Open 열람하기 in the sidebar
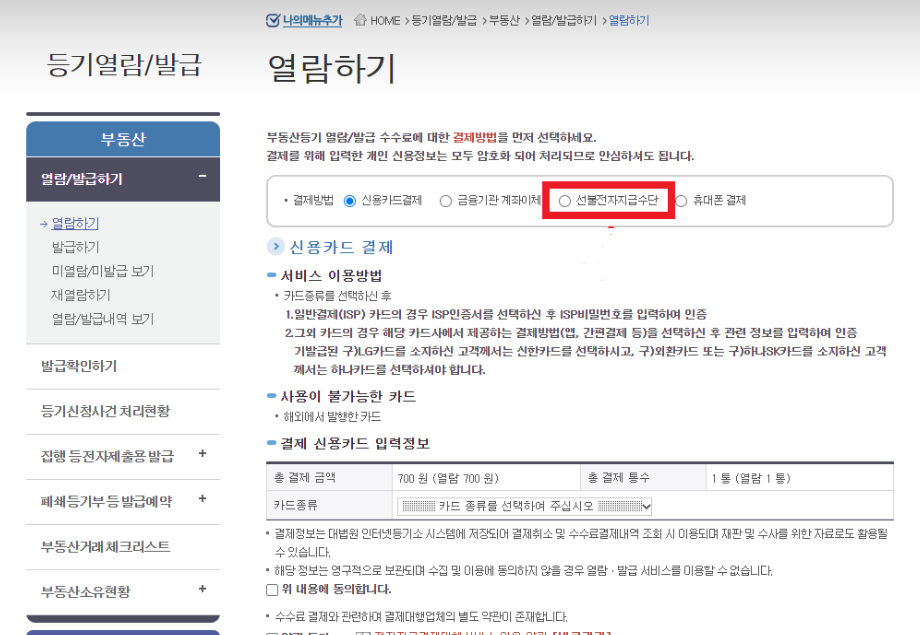 75,223
